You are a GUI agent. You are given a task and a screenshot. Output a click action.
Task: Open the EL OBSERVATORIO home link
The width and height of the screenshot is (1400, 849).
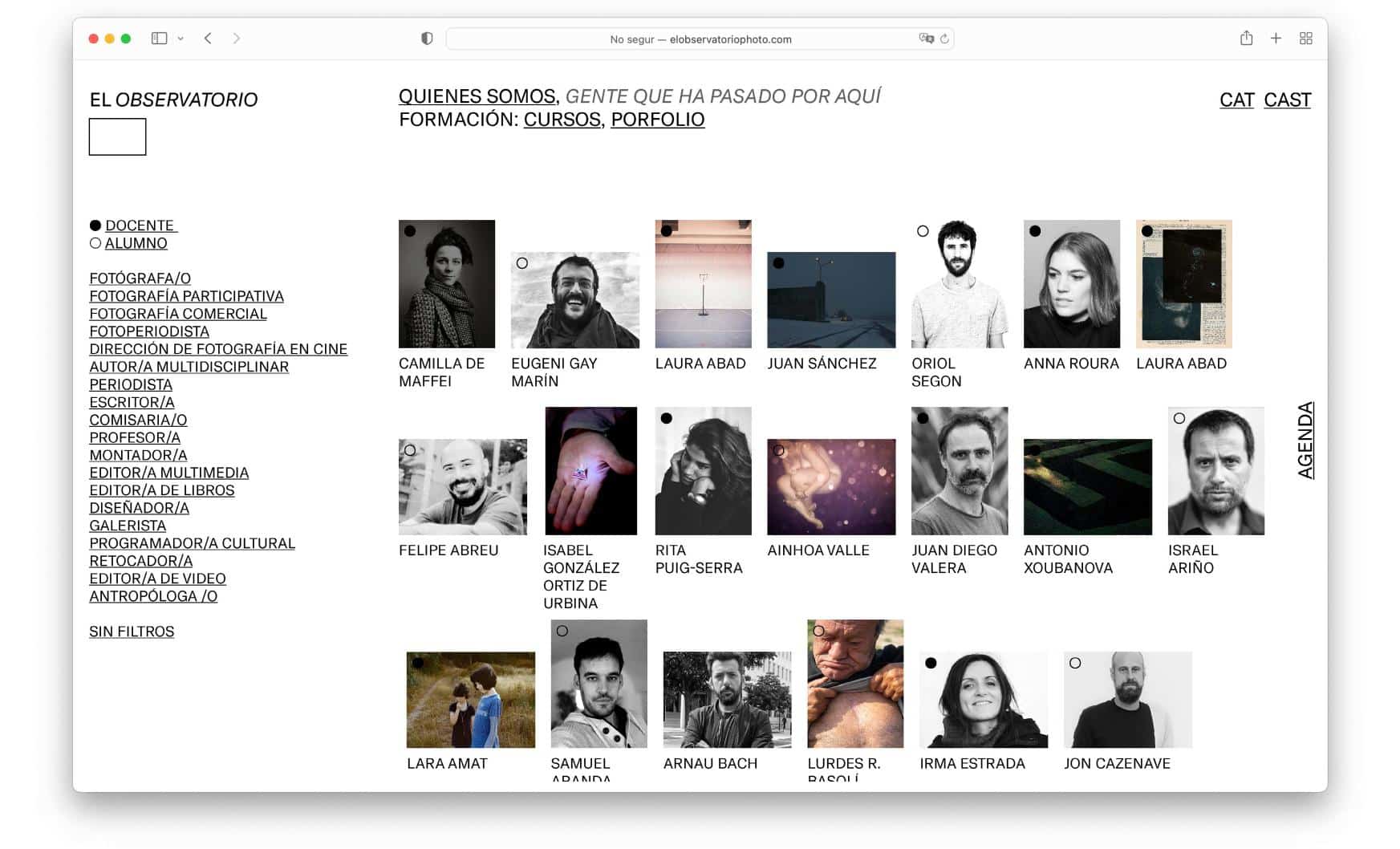(173, 100)
